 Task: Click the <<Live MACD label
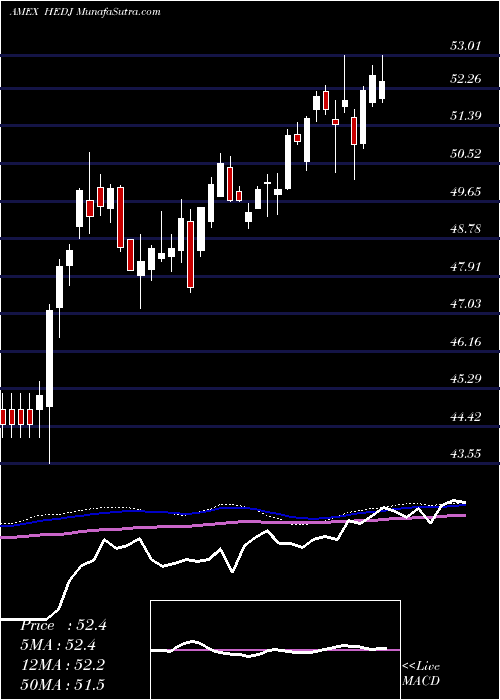pyautogui.click(x=421, y=674)
